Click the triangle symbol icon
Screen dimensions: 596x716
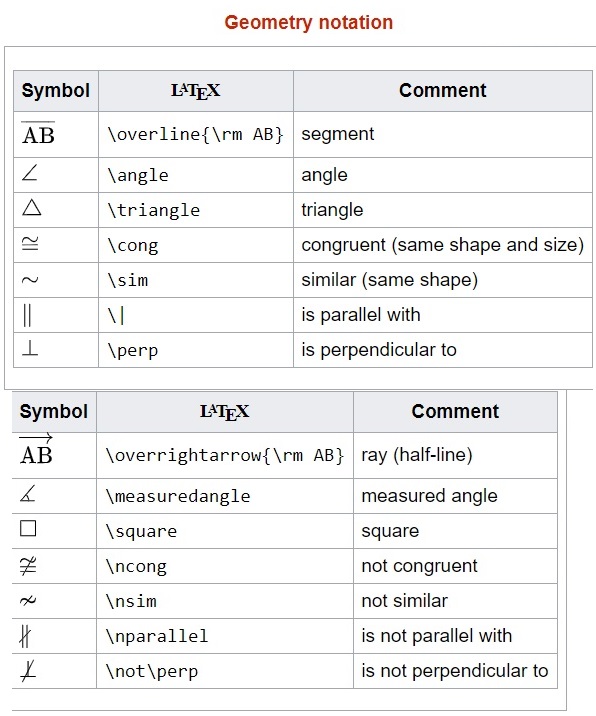coord(32,208)
